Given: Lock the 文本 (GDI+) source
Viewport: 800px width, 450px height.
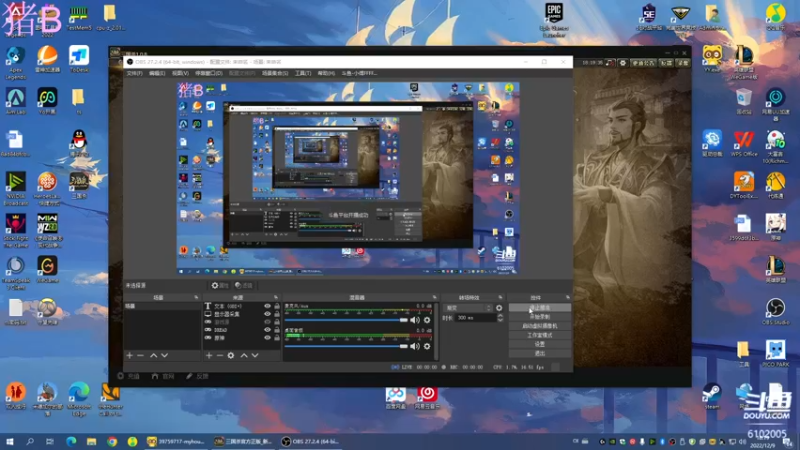Looking at the screenshot, I should pos(277,306).
